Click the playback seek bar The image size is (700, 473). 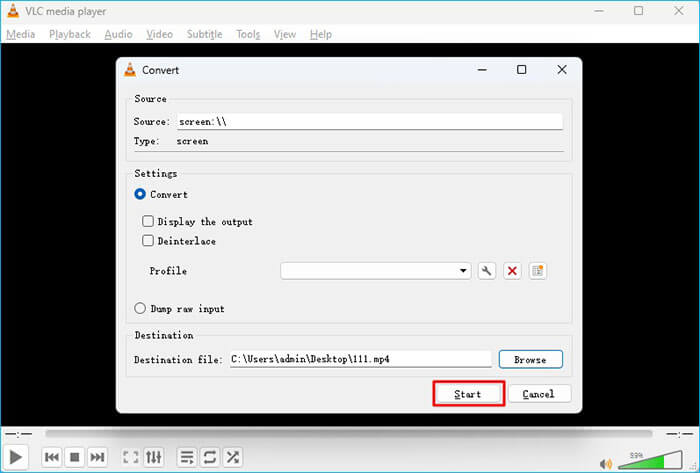(349, 434)
